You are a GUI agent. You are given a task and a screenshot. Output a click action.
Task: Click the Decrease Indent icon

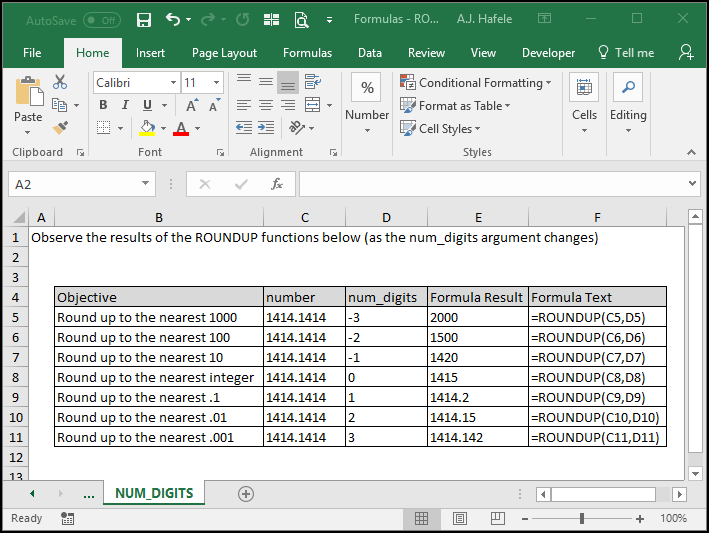click(244, 128)
